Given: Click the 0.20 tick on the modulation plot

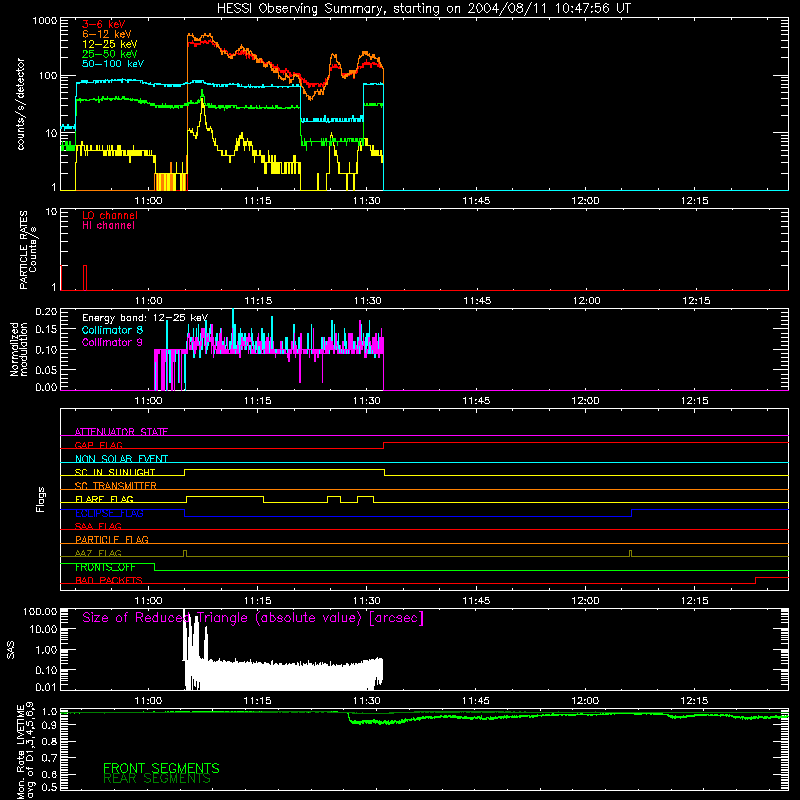Looking at the screenshot, I should click(46, 312).
